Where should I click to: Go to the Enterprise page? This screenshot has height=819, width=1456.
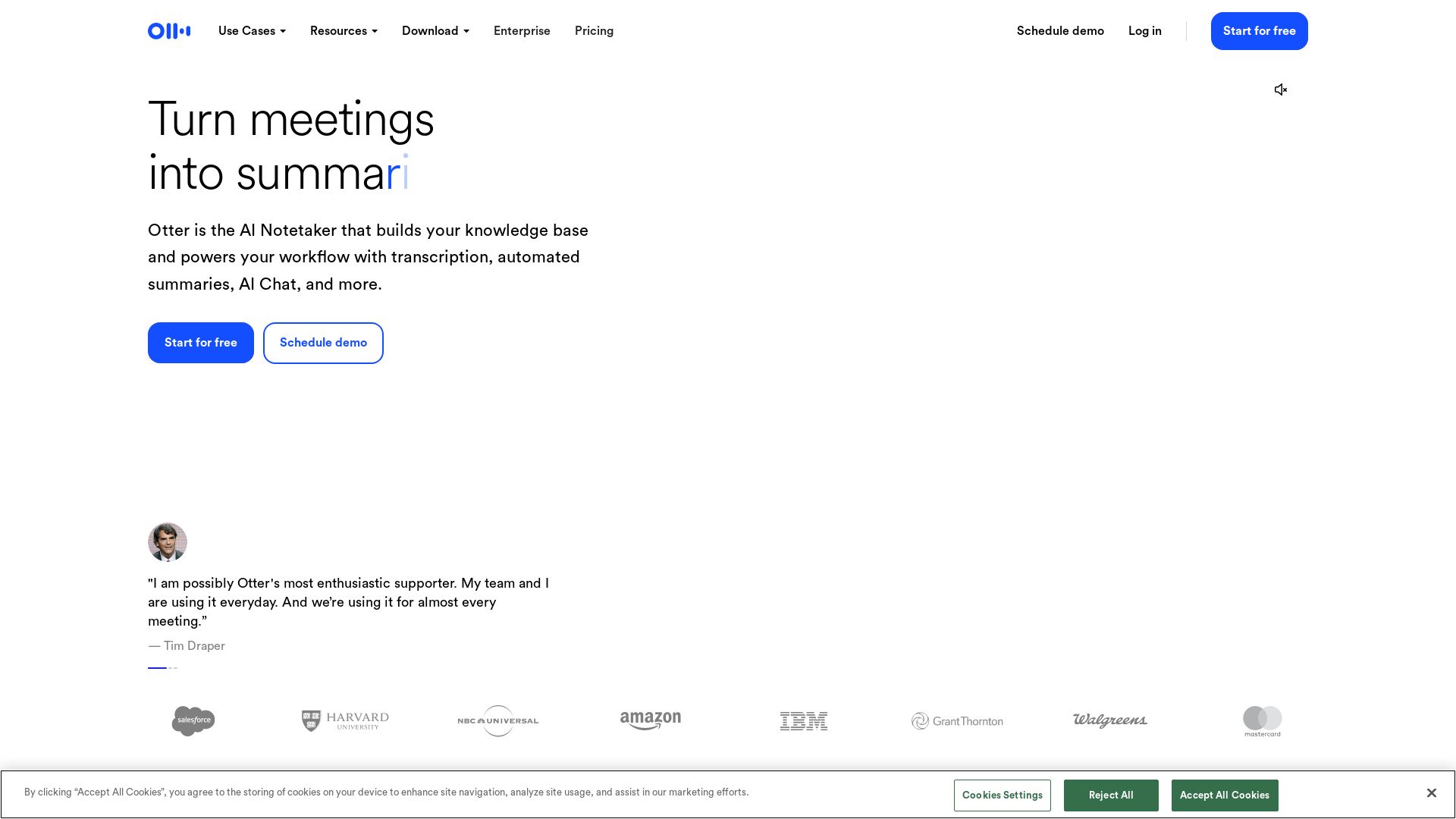(x=522, y=31)
